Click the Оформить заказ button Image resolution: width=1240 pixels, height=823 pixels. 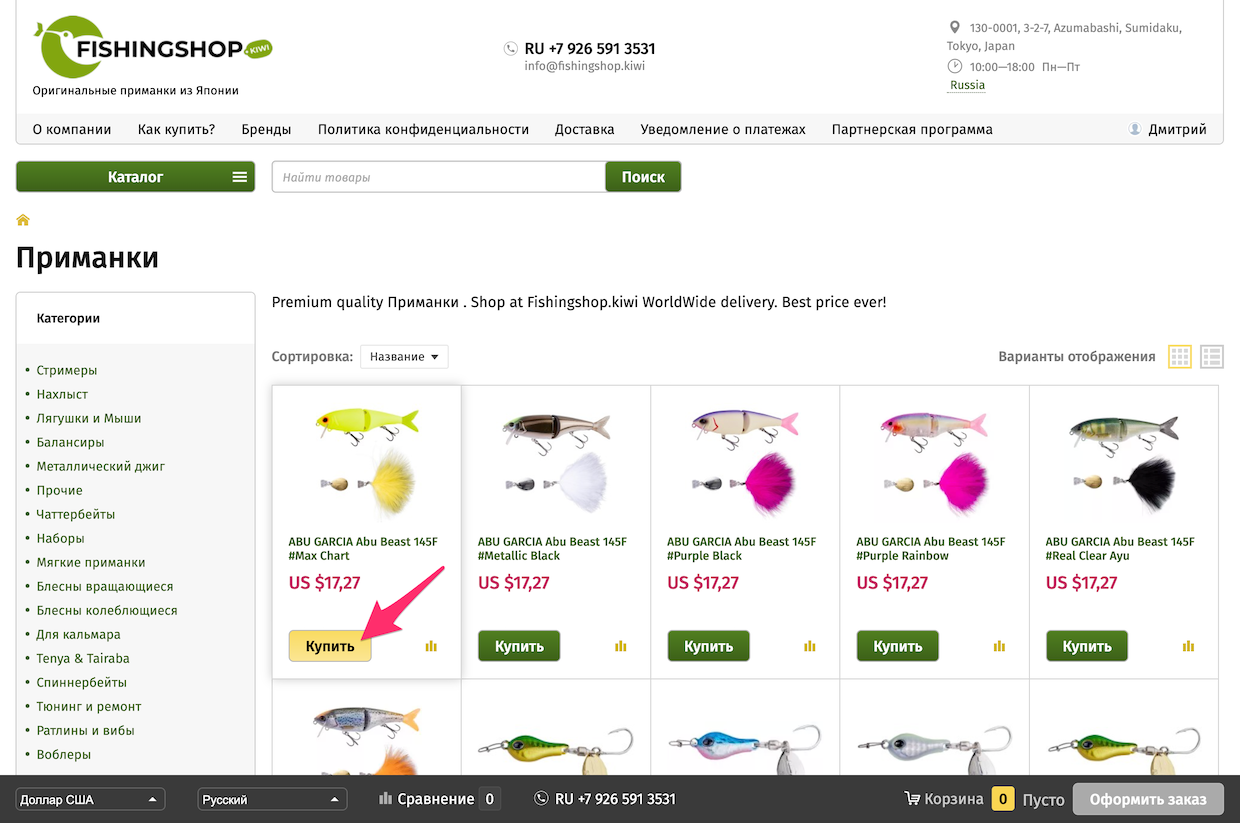pyautogui.click(x=1148, y=799)
